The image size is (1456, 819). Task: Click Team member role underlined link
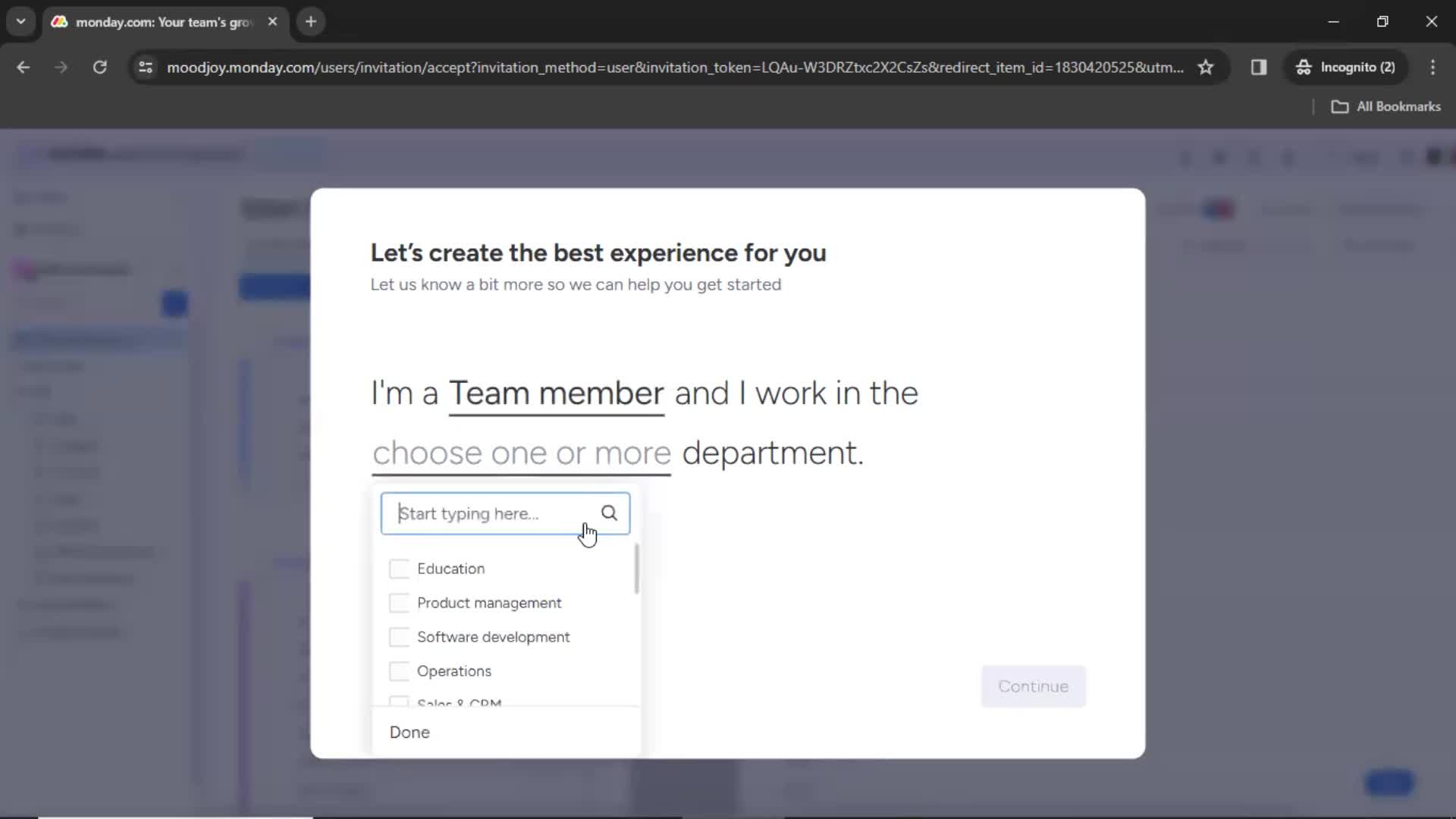coord(556,392)
